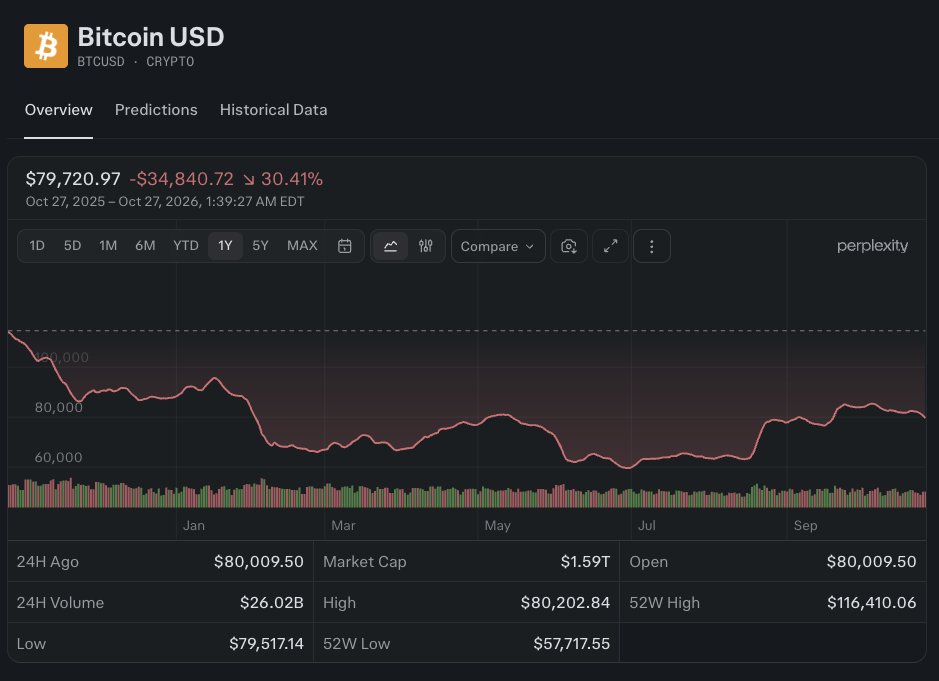The image size is (939, 681).
Task: Click the Overview tab
Action: (x=59, y=110)
